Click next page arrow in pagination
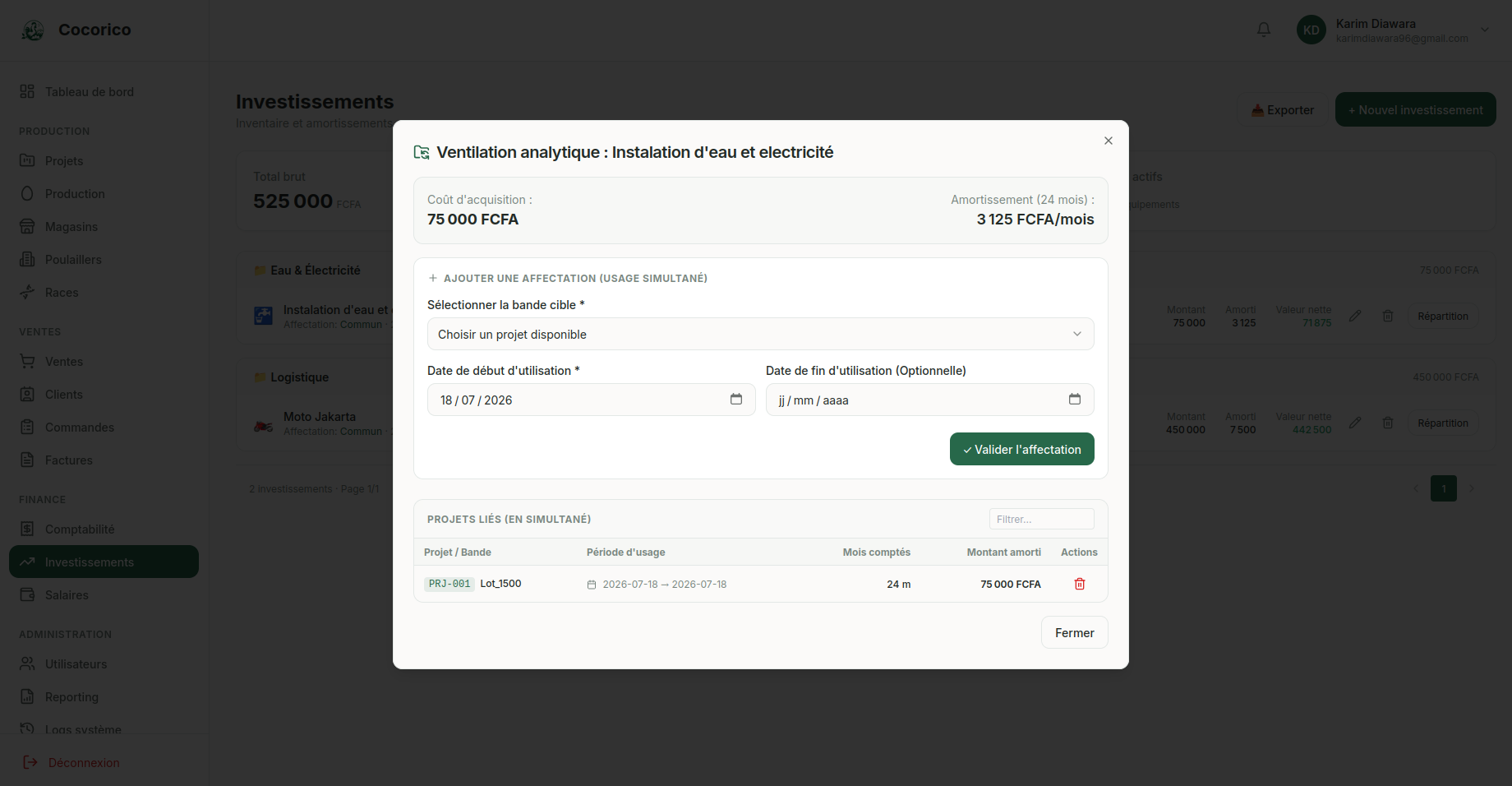Image resolution: width=1512 pixels, height=786 pixels. tap(1472, 488)
